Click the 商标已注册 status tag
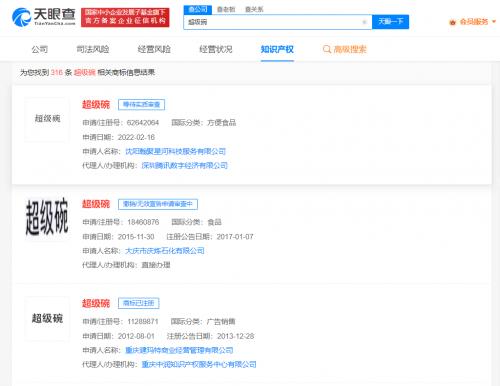The width and height of the screenshot is (500, 386). point(139,303)
